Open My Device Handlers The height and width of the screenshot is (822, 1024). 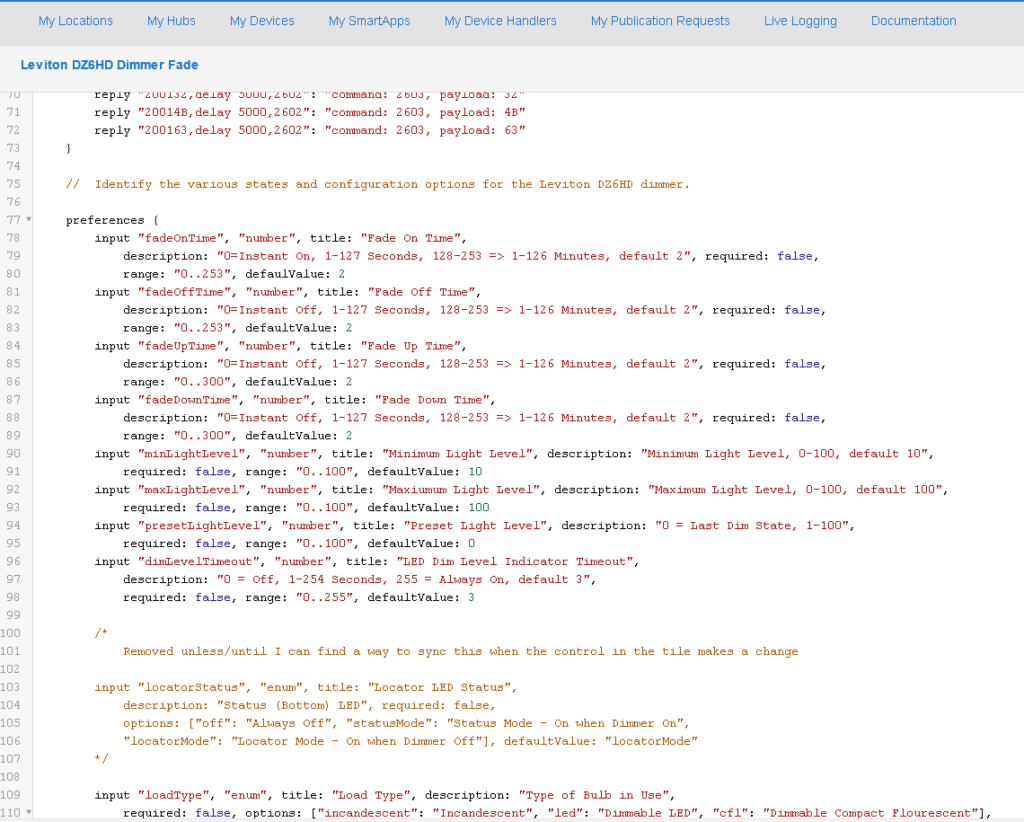(500, 21)
